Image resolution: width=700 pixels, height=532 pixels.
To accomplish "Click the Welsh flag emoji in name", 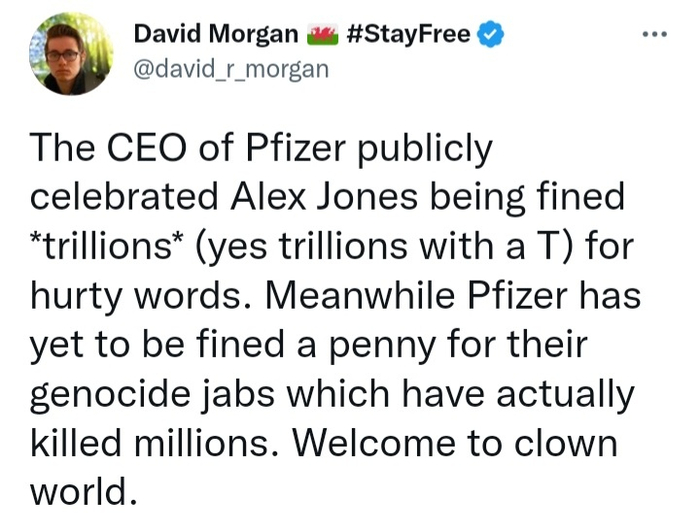I will pos(322,35).
